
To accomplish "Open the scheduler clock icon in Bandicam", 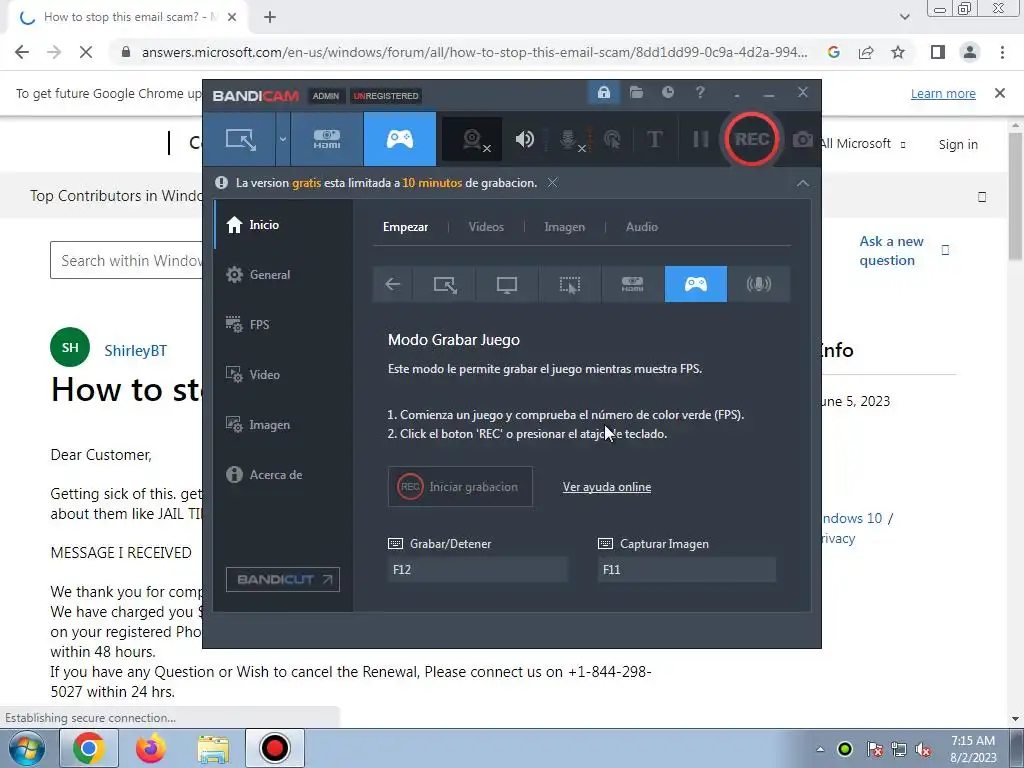I will [667, 93].
